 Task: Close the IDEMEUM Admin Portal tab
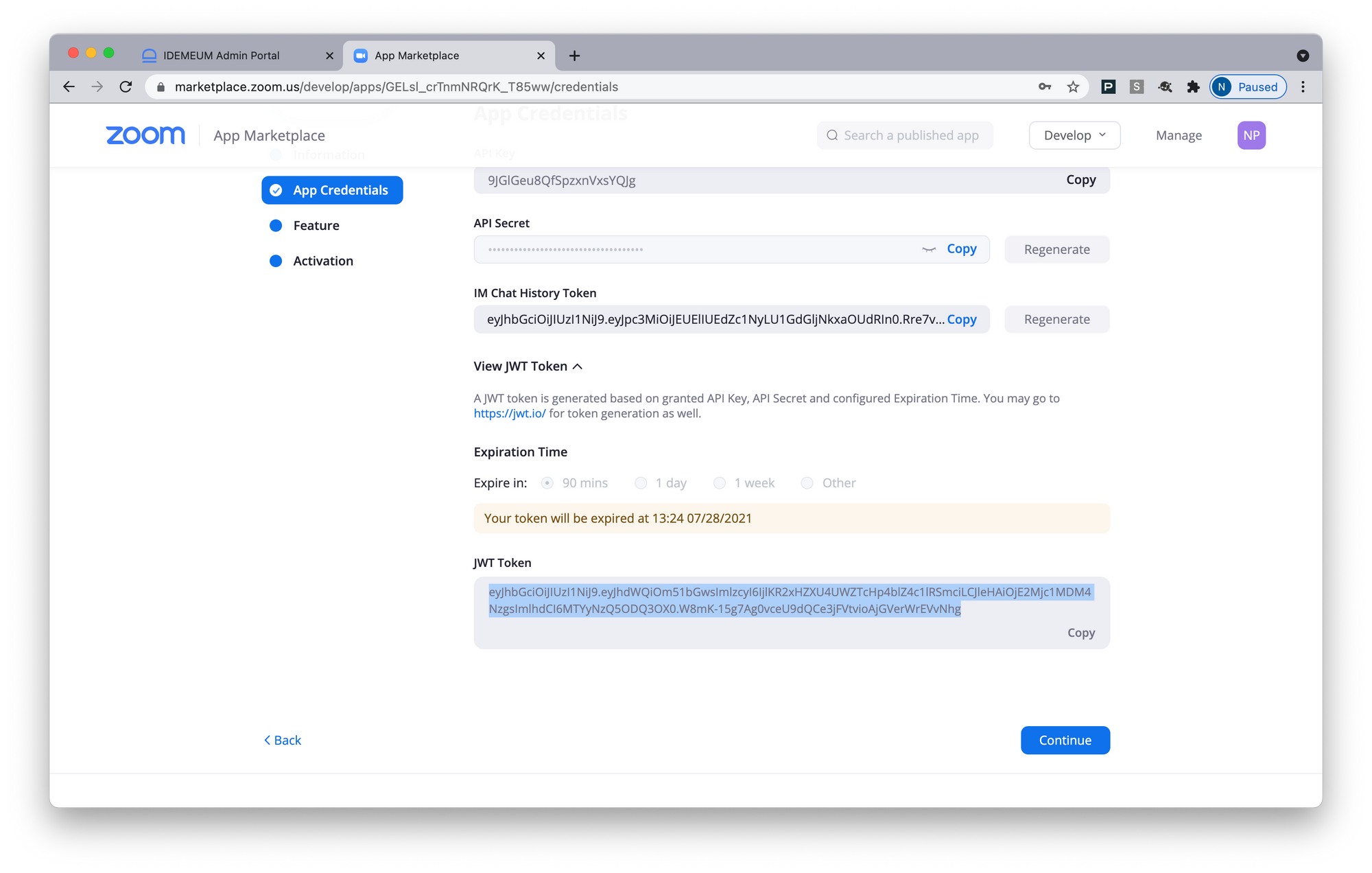coord(329,56)
